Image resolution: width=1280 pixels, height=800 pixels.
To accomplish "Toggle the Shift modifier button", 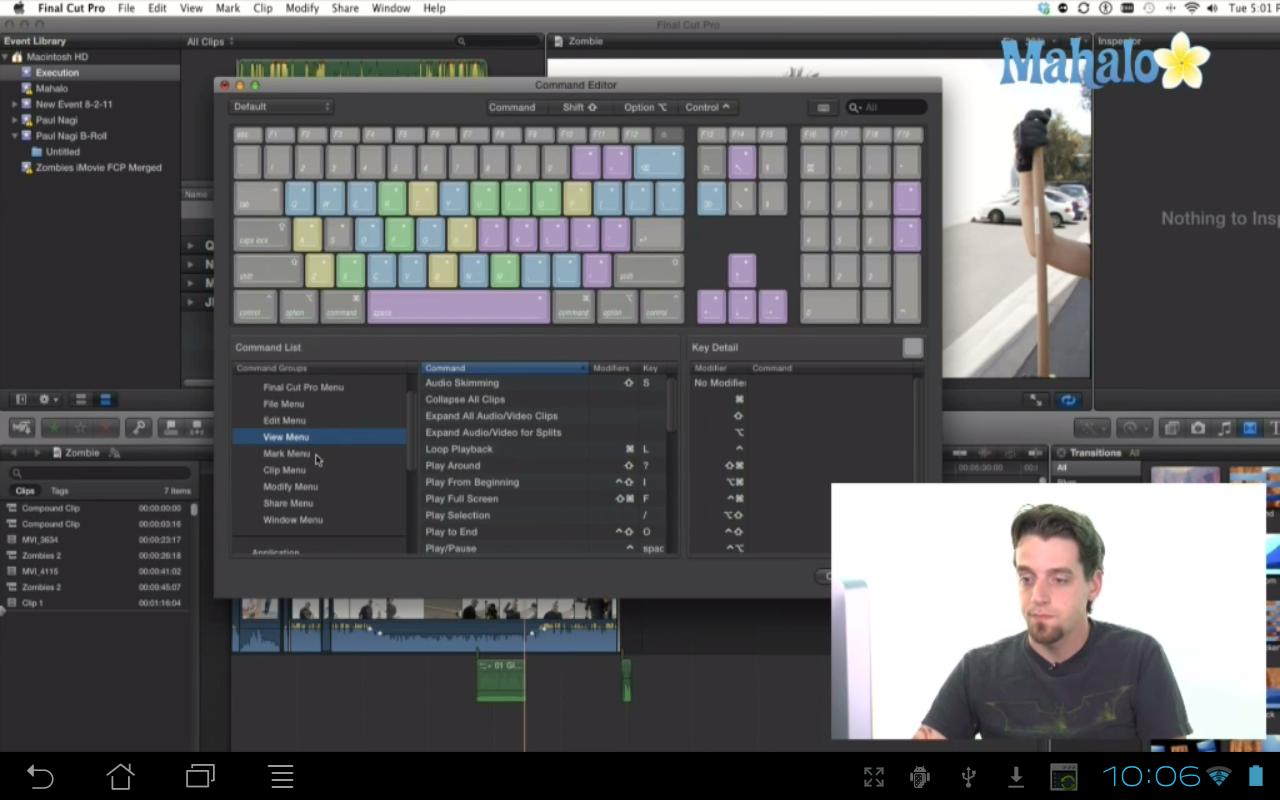I will [579, 107].
